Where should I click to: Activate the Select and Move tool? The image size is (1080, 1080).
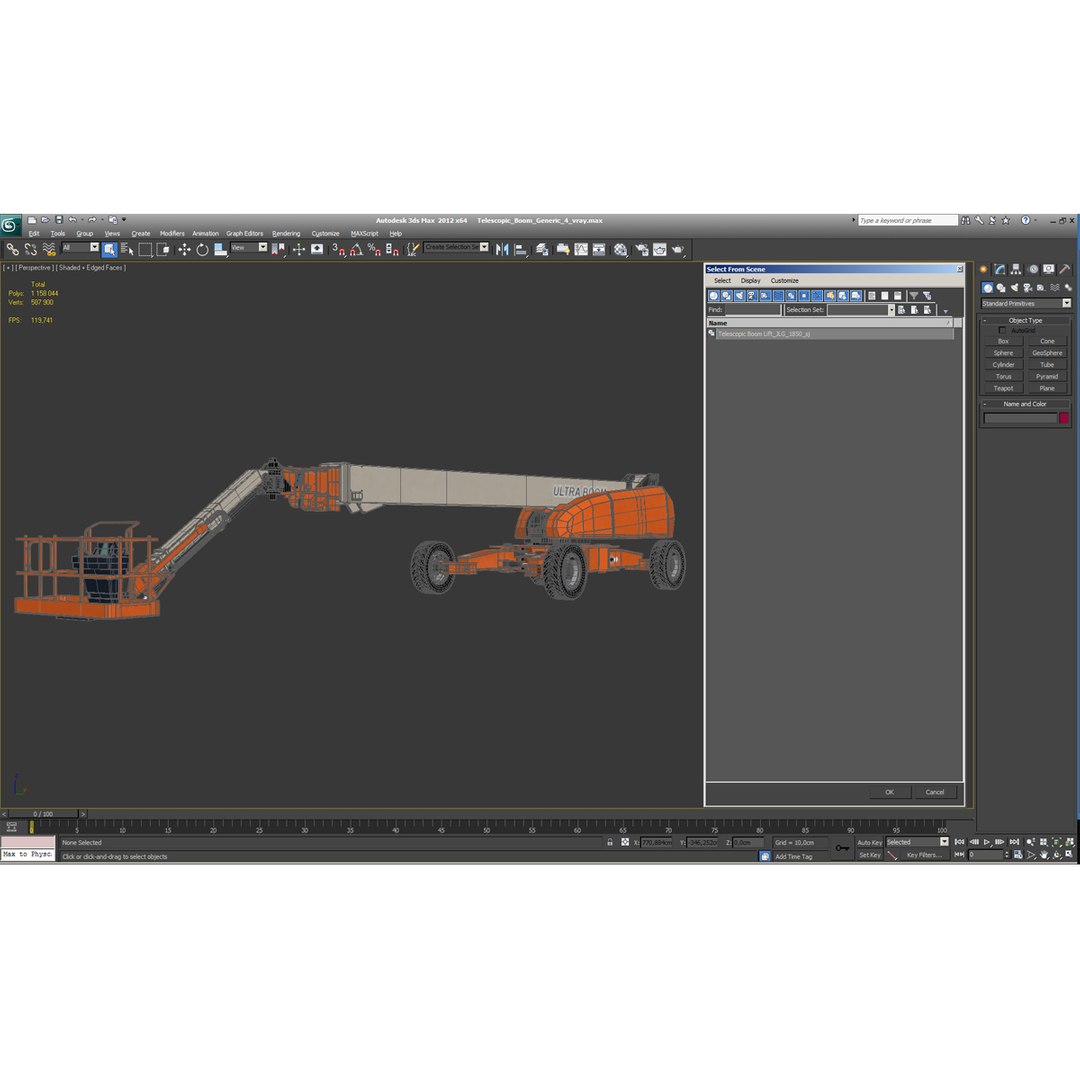[x=184, y=249]
